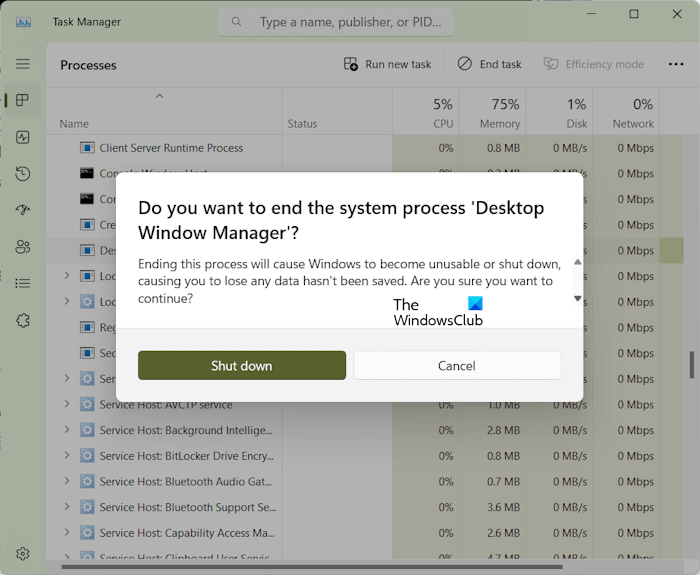
Task: Expand Service Host: Bluetooth Support Service row
Action: pos(67,507)
